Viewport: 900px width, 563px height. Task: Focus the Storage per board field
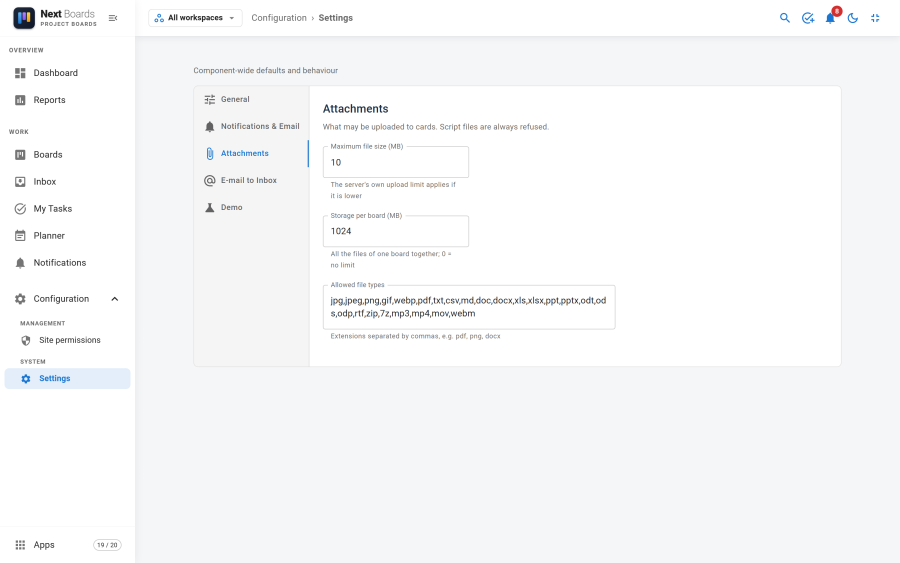point(396,231)
